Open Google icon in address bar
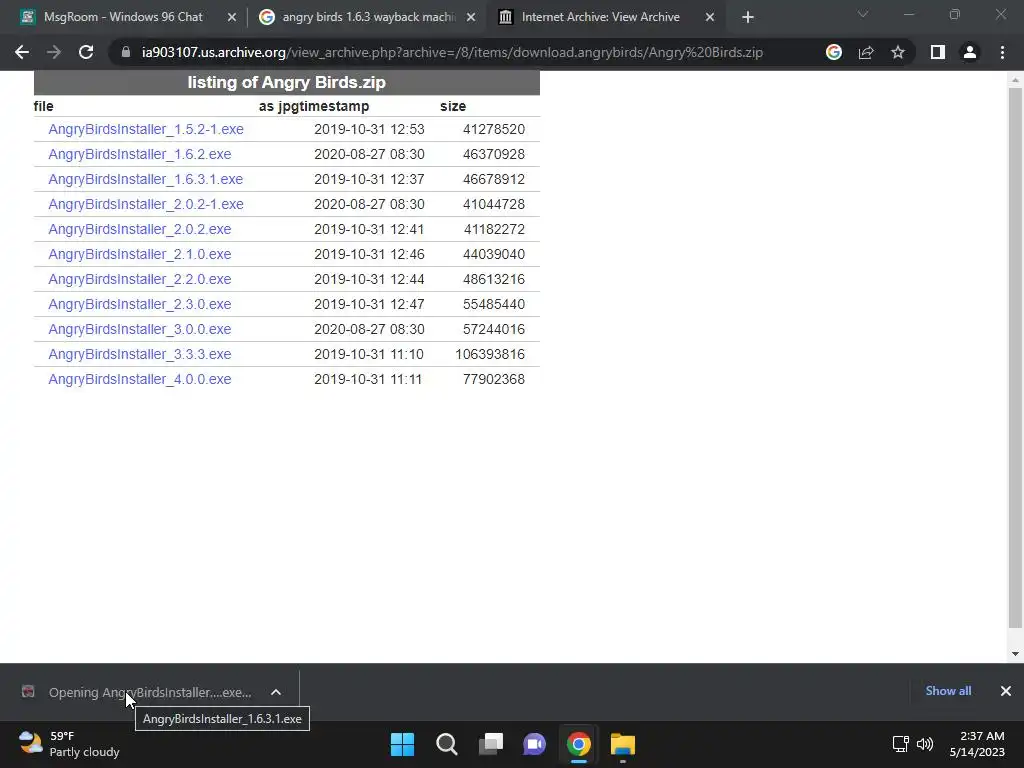 (833, 52)
